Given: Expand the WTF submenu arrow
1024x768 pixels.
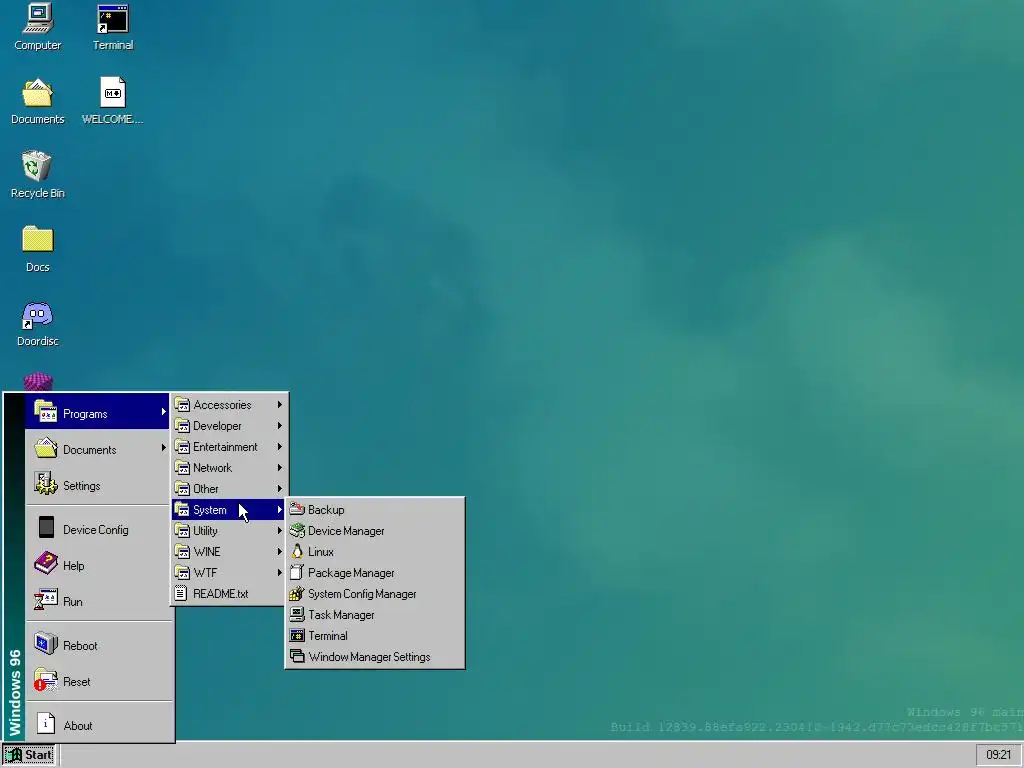Looking at the screenshot, I should tap(280, 573).
